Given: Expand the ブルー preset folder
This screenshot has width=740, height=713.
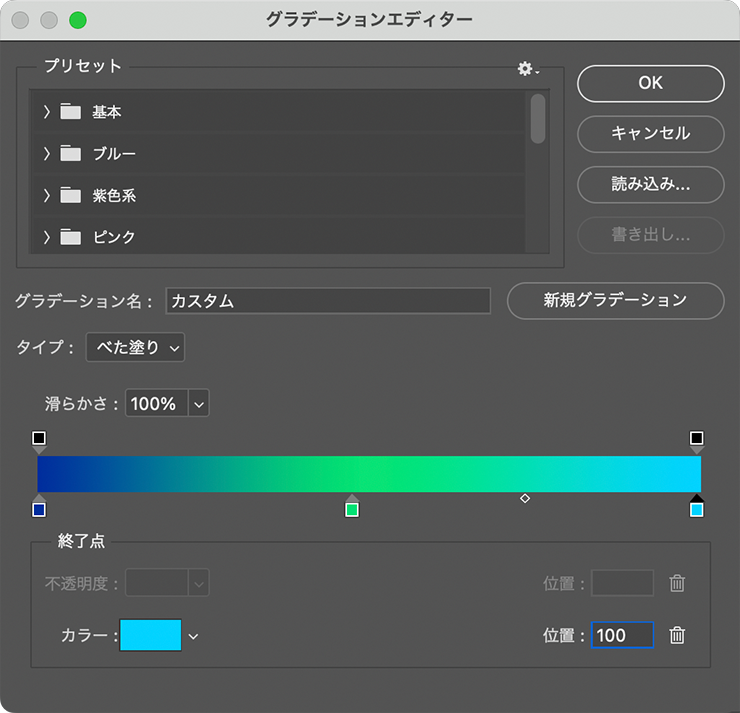Looking at the screenshot, I should click(x=46, y=154).
